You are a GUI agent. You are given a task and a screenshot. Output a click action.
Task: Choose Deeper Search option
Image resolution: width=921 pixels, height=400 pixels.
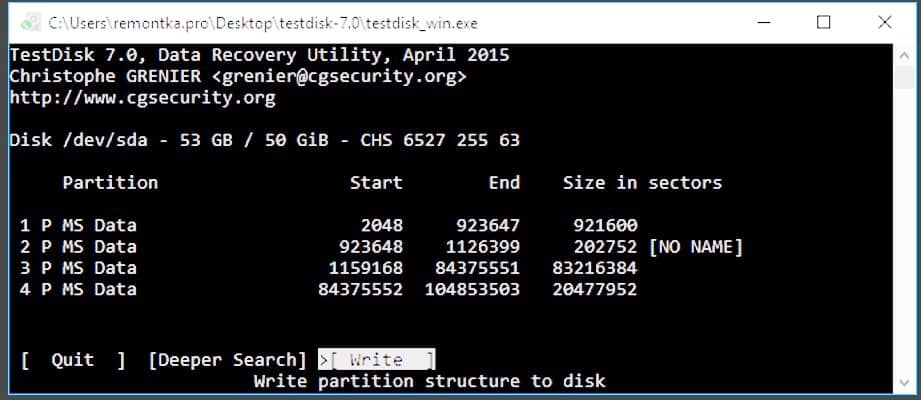click(x=227, y=360)
